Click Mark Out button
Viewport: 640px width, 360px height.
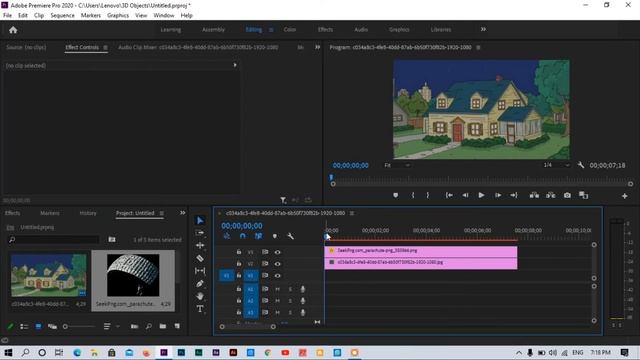pyautogui.click(x=428, y=196)
